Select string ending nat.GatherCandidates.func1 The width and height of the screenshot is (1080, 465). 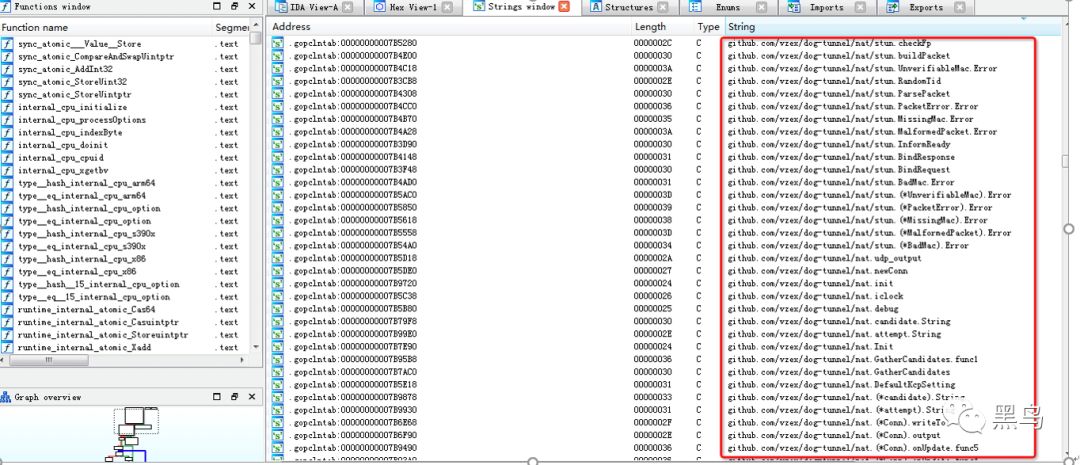pos(853,360)
